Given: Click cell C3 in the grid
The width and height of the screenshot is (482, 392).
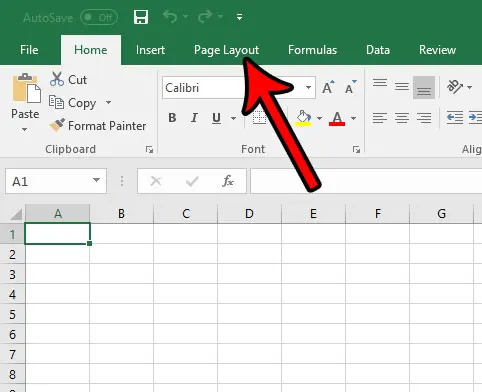Looking at the screenshot, I should pyautogui.click(x=185, y=274).
